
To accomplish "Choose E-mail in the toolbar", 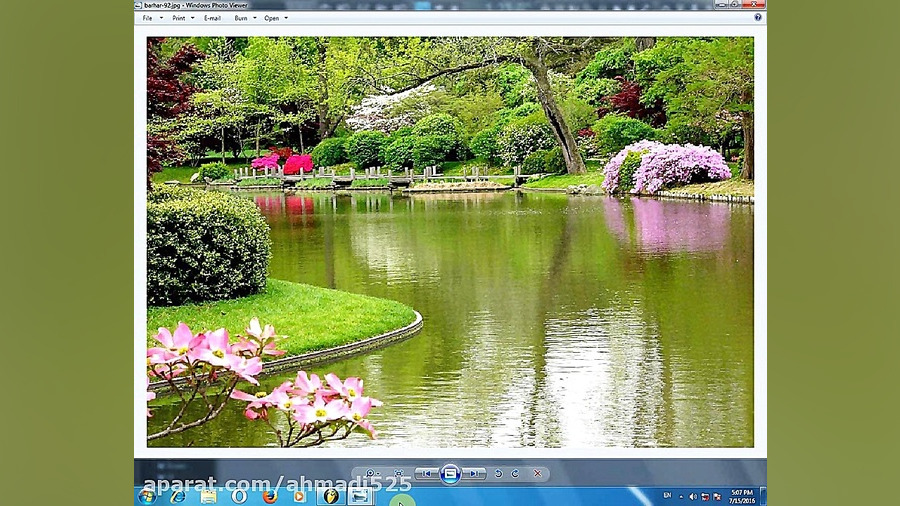I will 212,18.
